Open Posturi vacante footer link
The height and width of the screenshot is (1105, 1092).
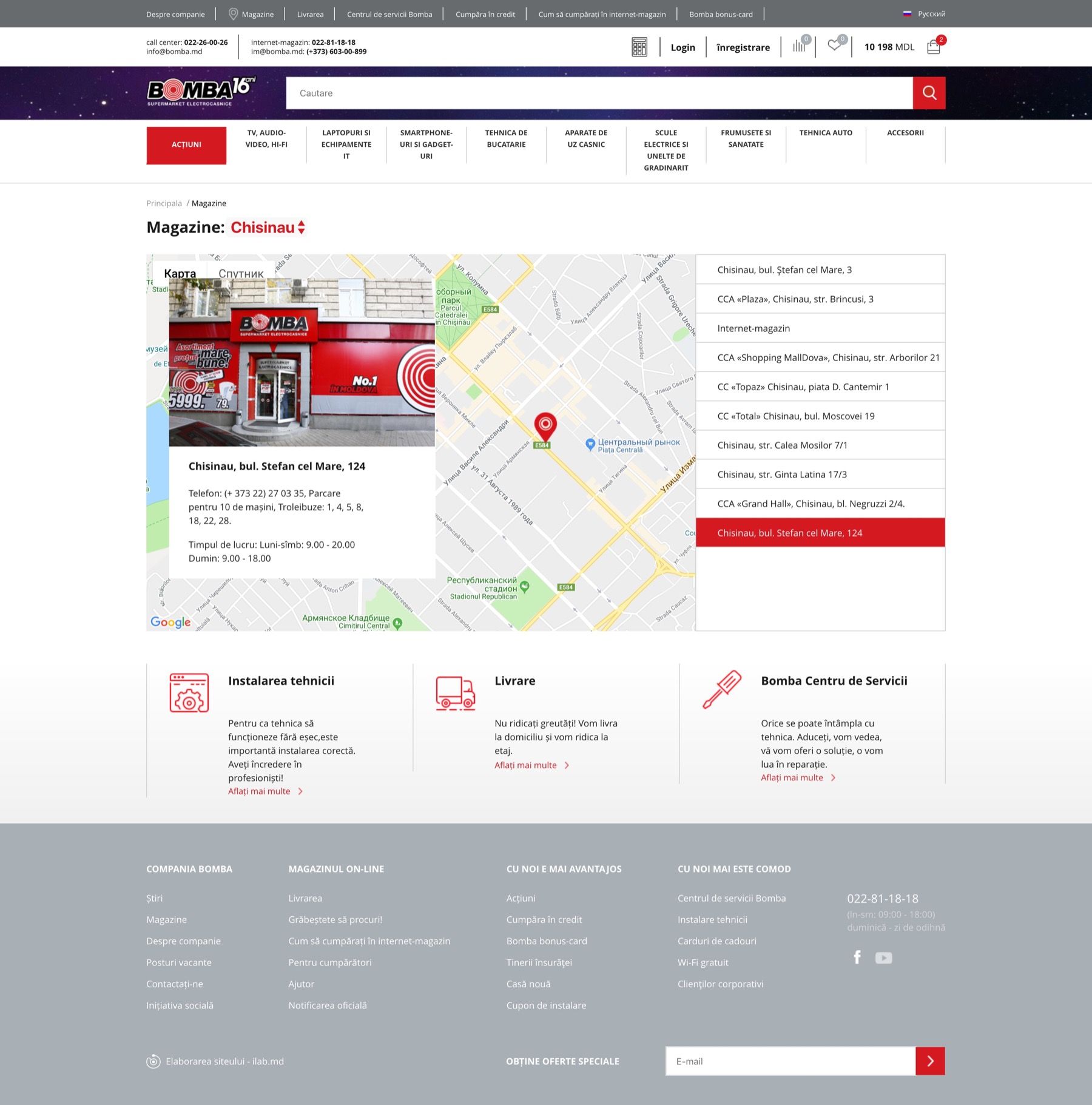coord(179,962)
